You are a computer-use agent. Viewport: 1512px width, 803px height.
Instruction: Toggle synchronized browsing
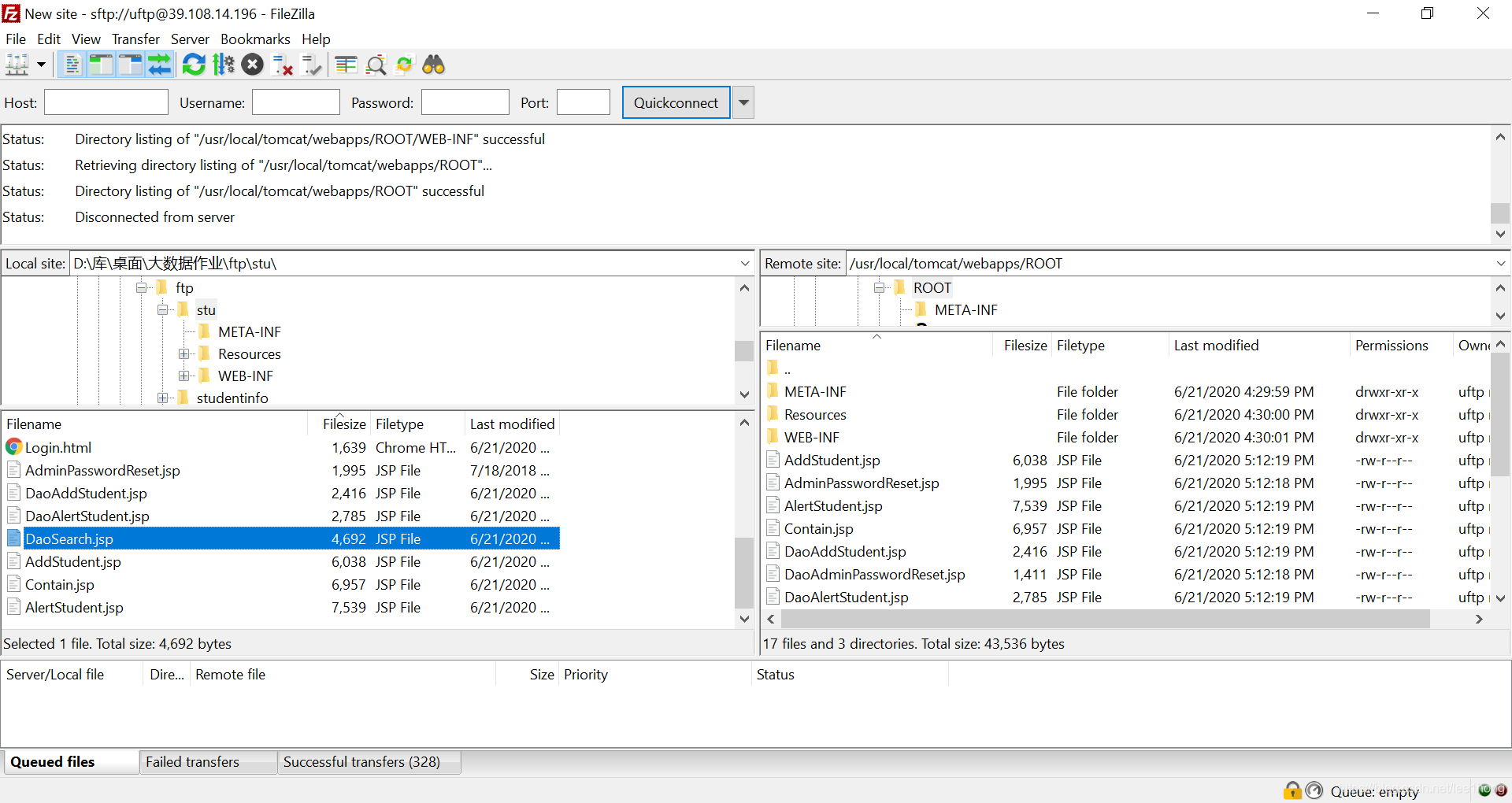click(405, 65)
